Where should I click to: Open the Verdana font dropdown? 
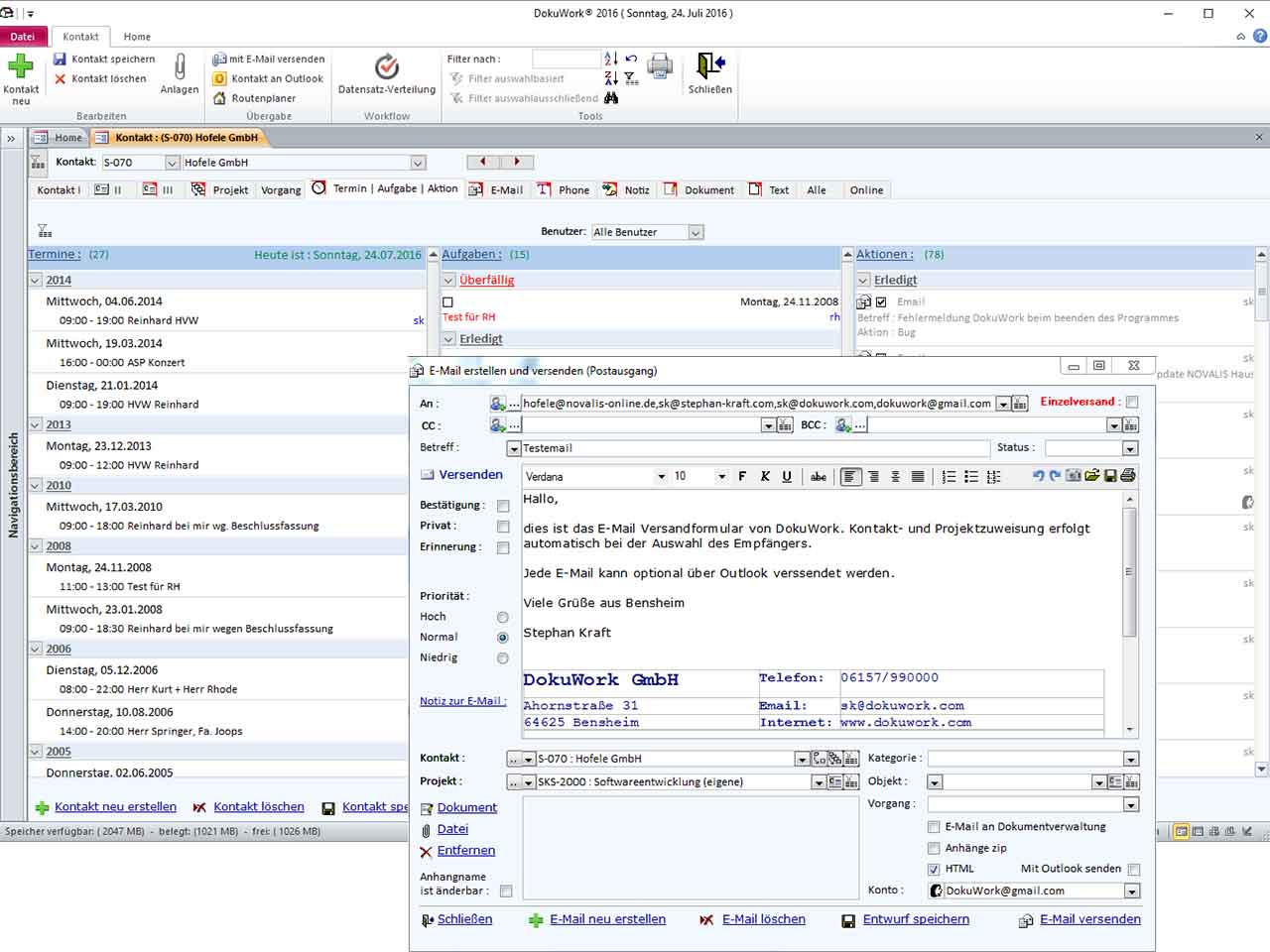coord(661,477)
